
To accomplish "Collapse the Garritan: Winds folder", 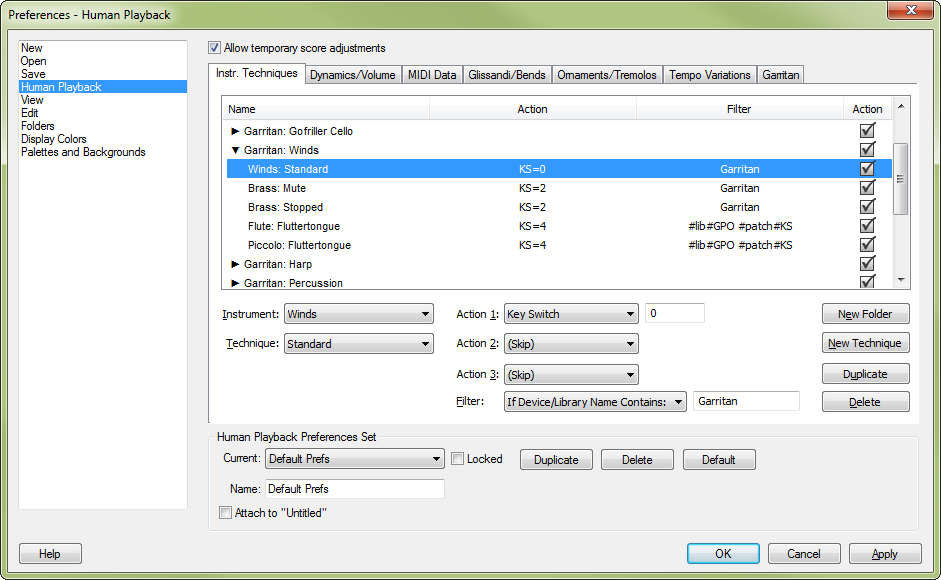I will click(x=235, y=150).
